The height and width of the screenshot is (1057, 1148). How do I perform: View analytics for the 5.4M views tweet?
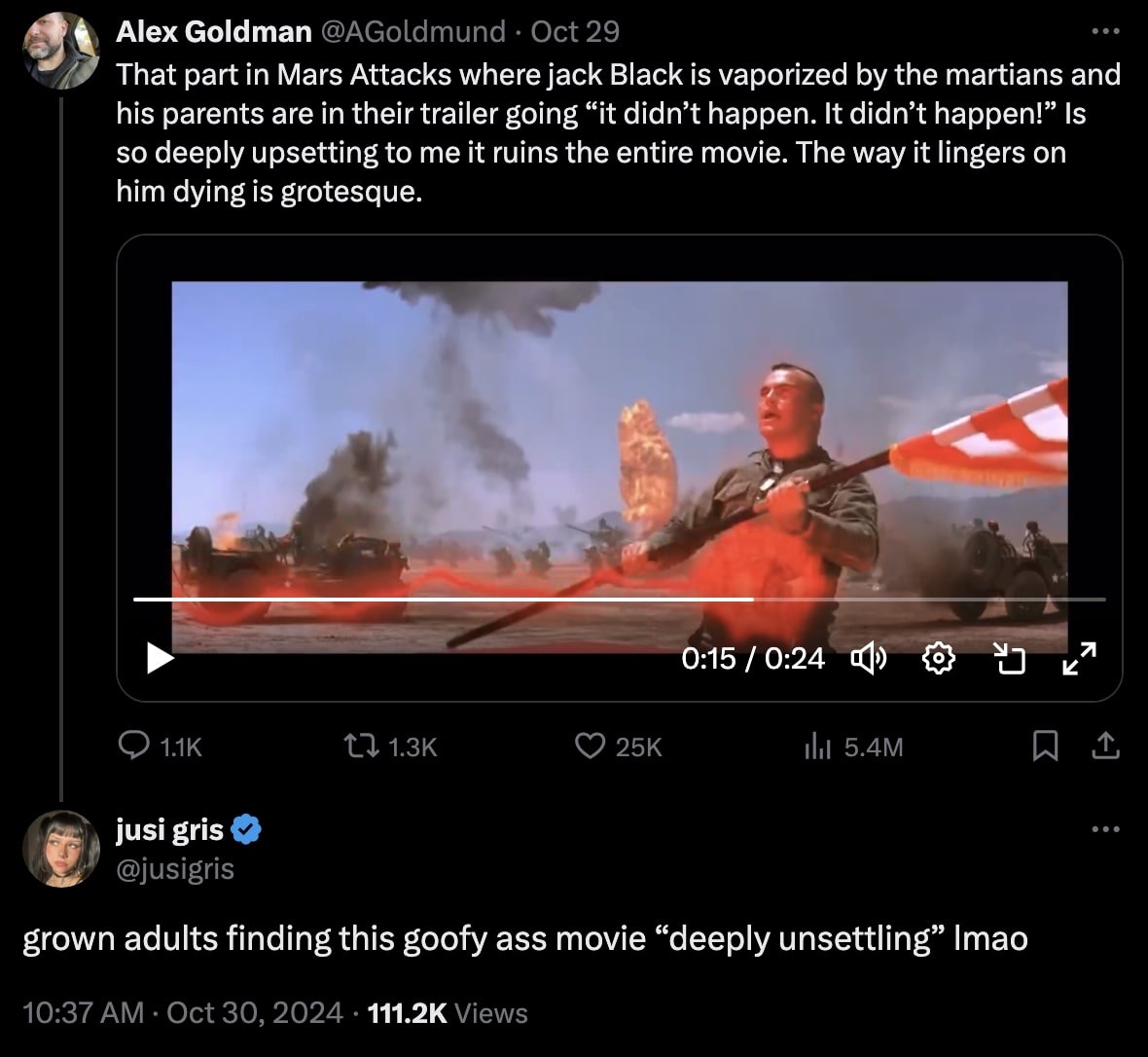pyautogui.click(x=815, y=747)
